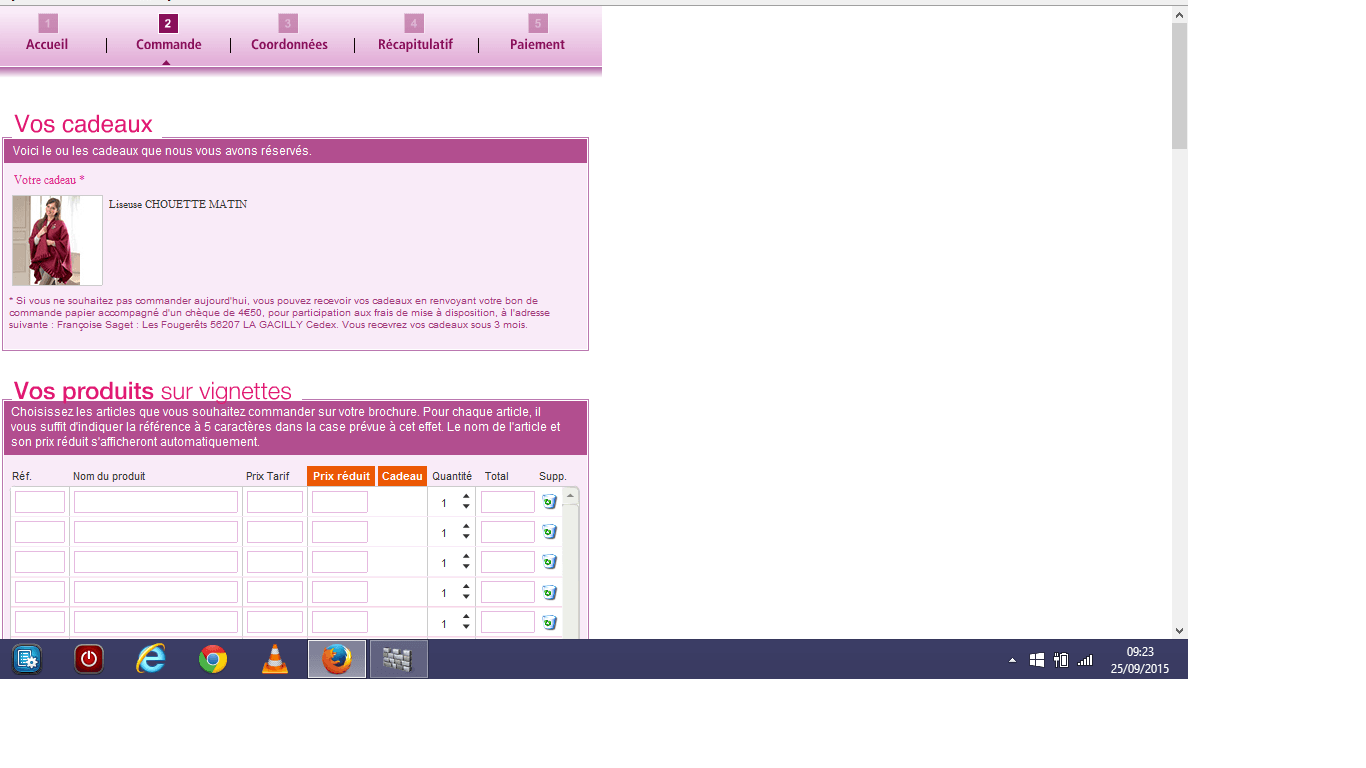Click the Liseuse Chouette Matin gift thumbnail
The width and height of the screenshot is (1366, 768).
[57, 240]
